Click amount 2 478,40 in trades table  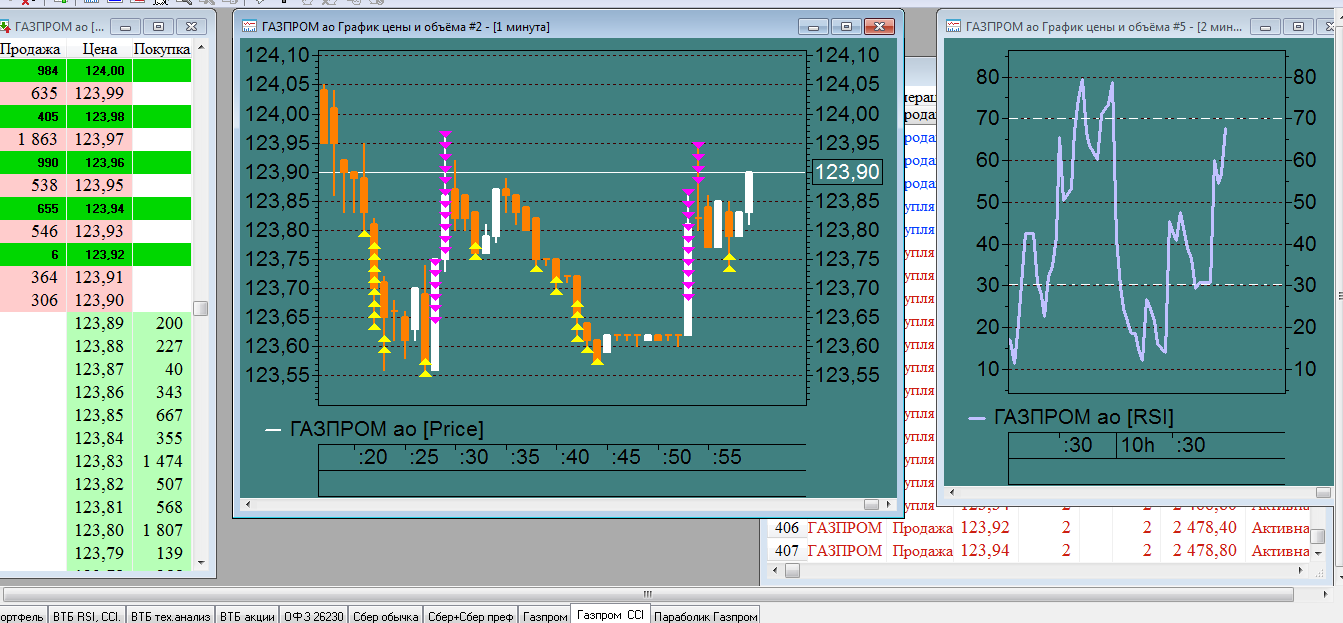(x=1205, y=528)
